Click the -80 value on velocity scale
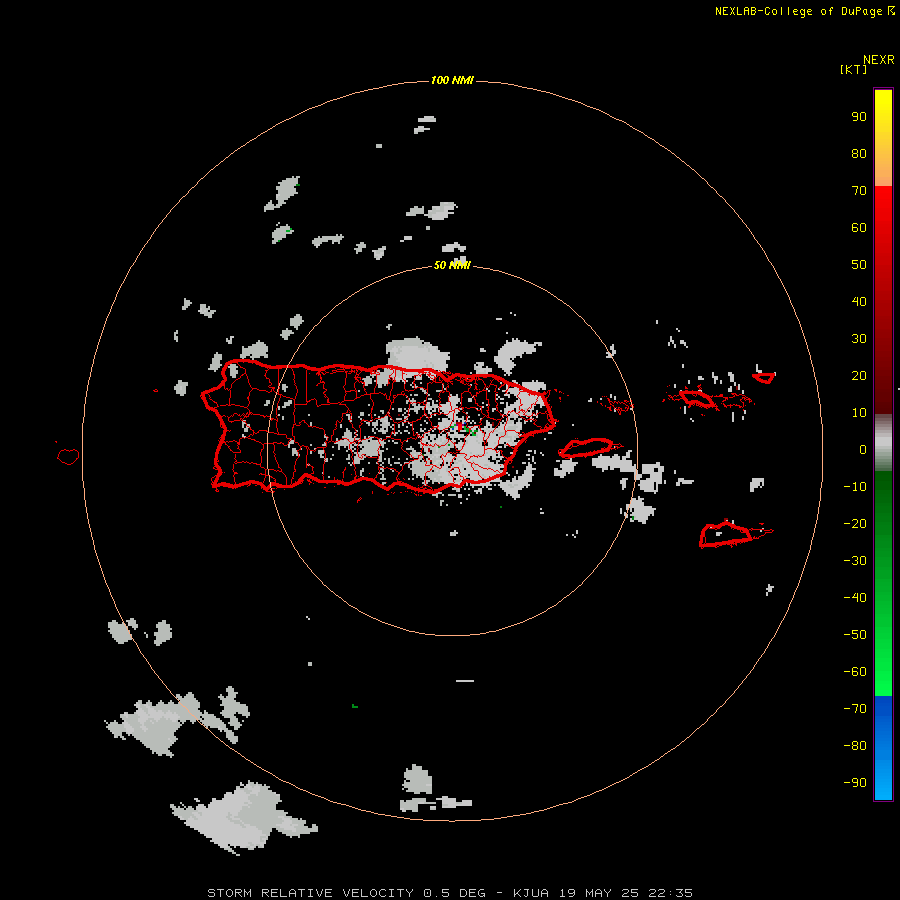Screen dimensions: 900x900 click(x=855, y=746)
